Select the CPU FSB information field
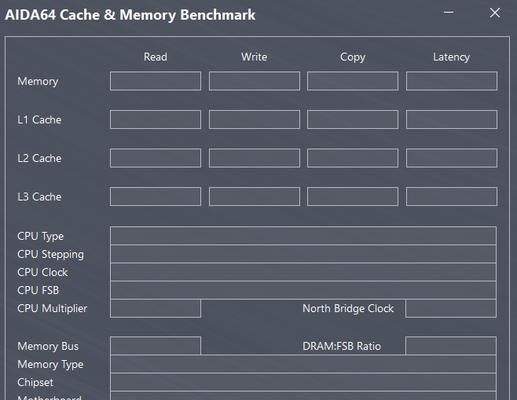The height and width of the screenshot is (400, 517). 303,290
